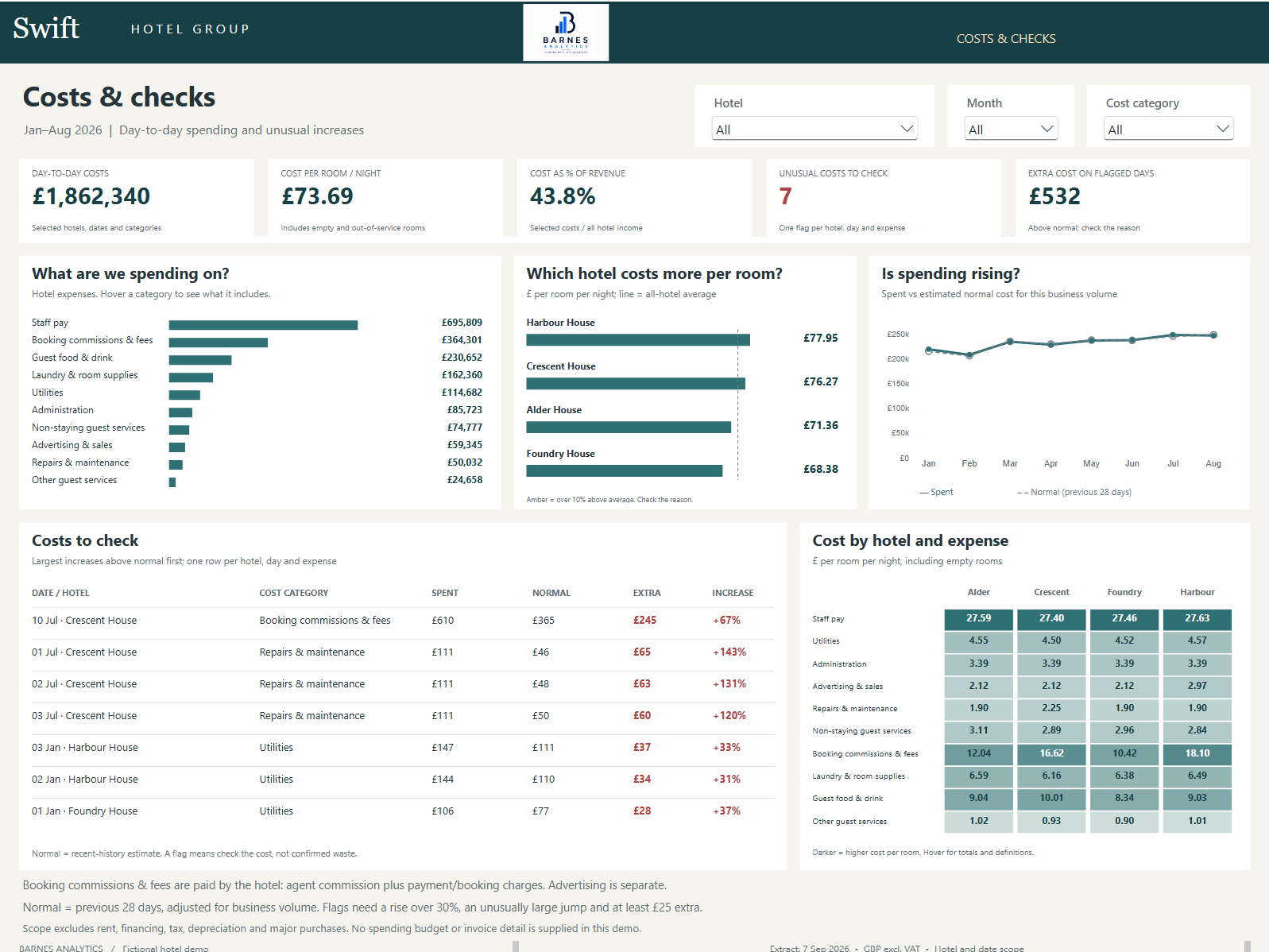This screenshot has width=1269, height=952.
Task: Click the 43.8% cost of revenue value
Action: (563, 196)
